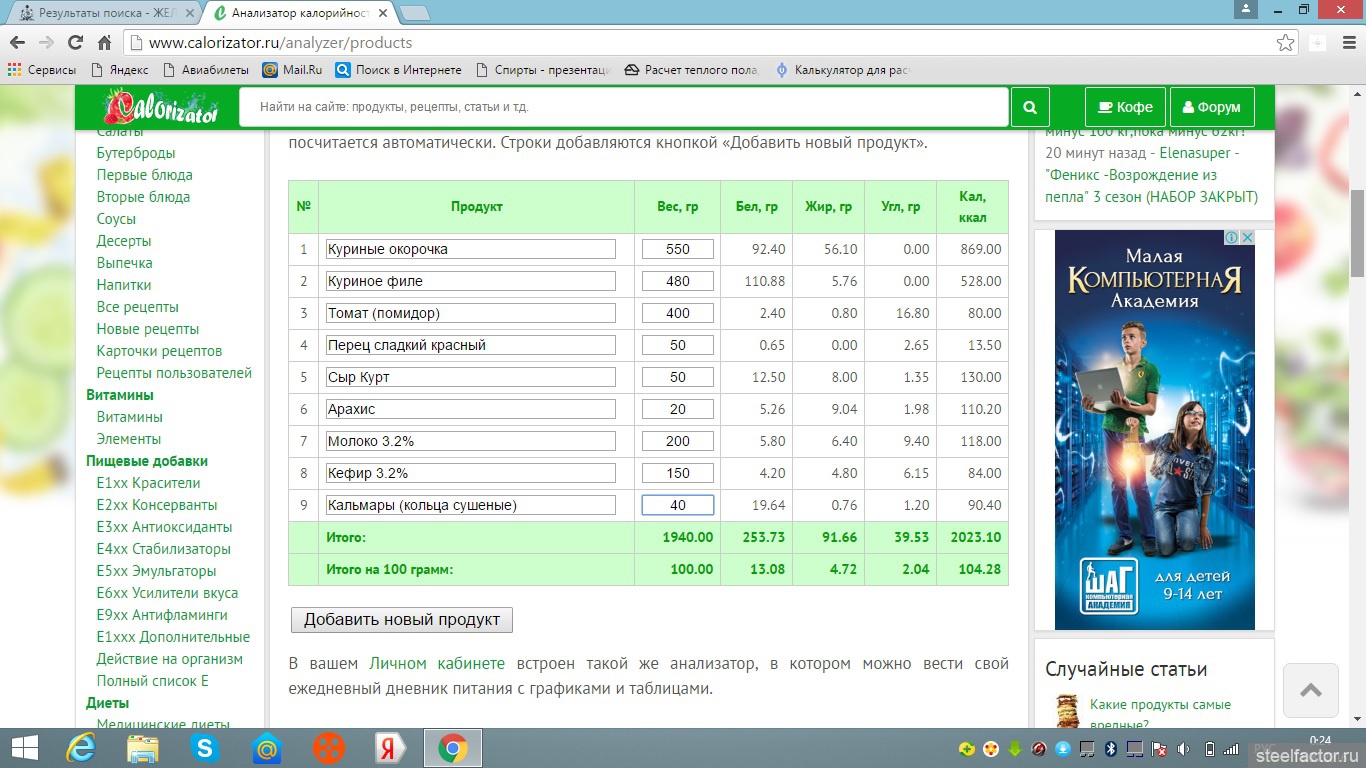Close the ad with the X icon

point(1247,237)
